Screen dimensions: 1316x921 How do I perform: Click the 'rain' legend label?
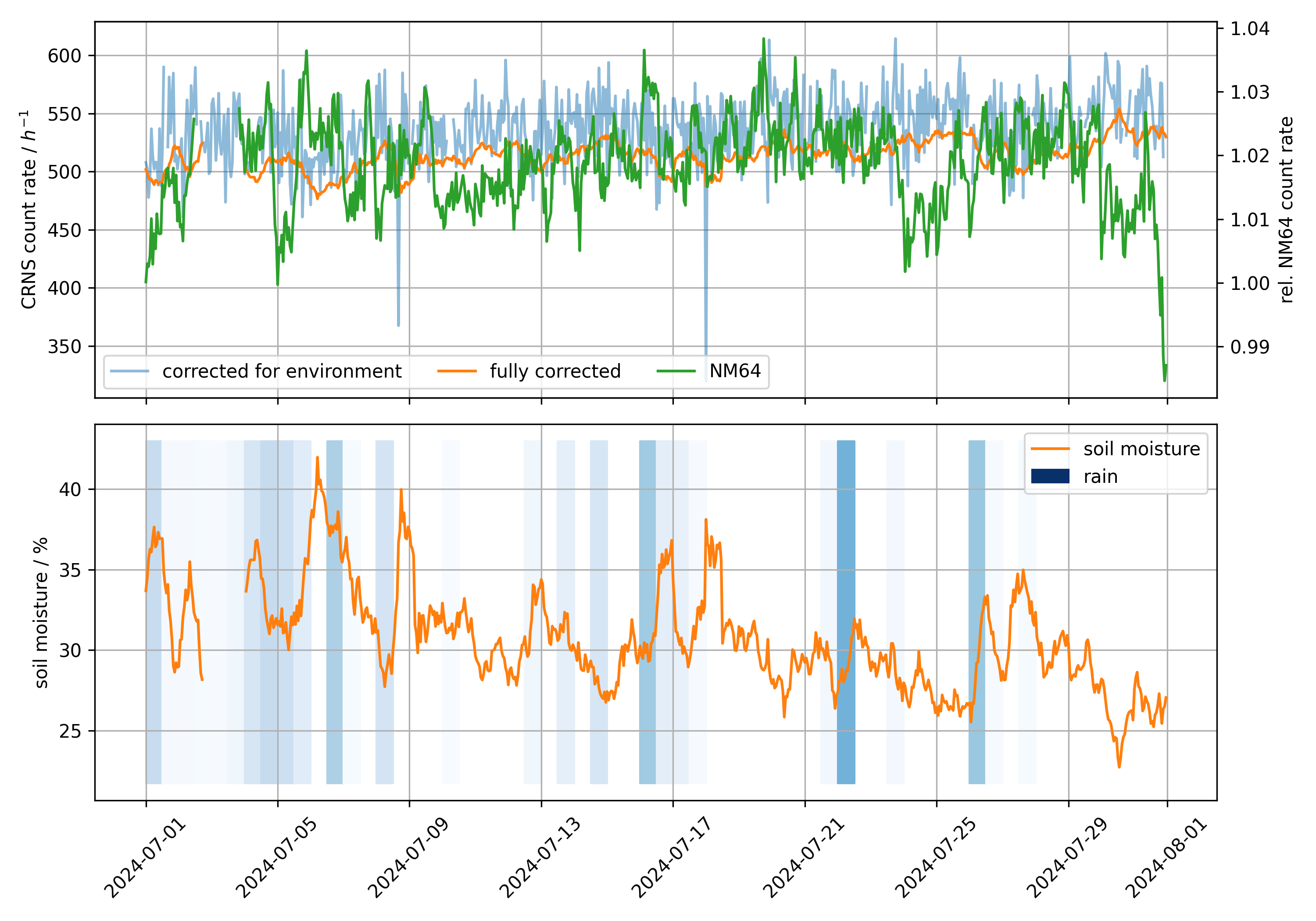[1100, 477]
